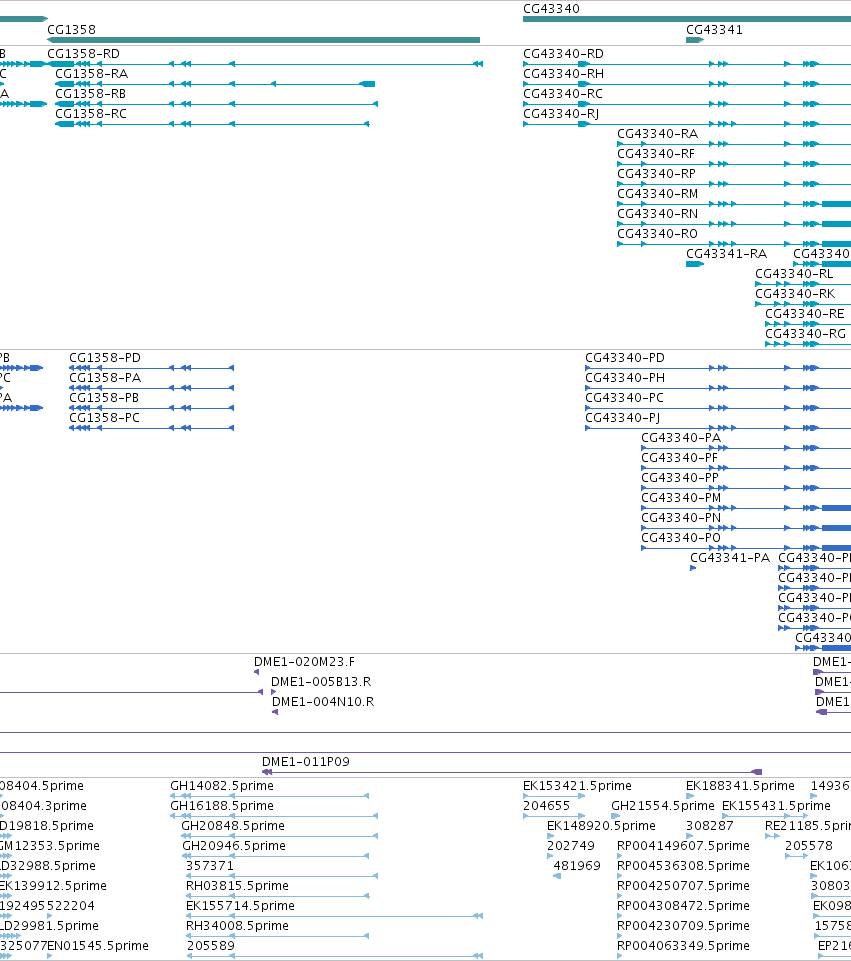The height and width of the screenshot is (961, 851).
Task: Select the DME1-011P09 clone
Action: pyautogui.click(x=306, y=761)
